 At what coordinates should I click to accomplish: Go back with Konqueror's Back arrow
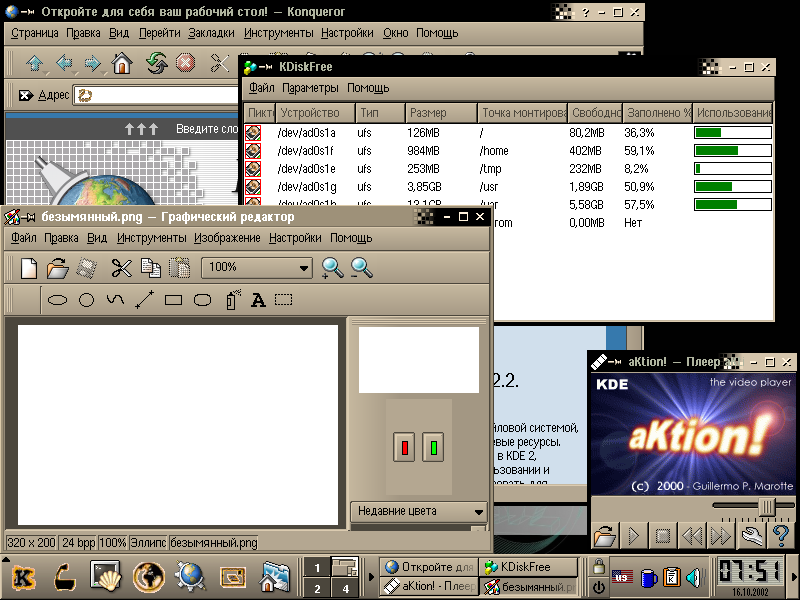[x=64, y=64]
